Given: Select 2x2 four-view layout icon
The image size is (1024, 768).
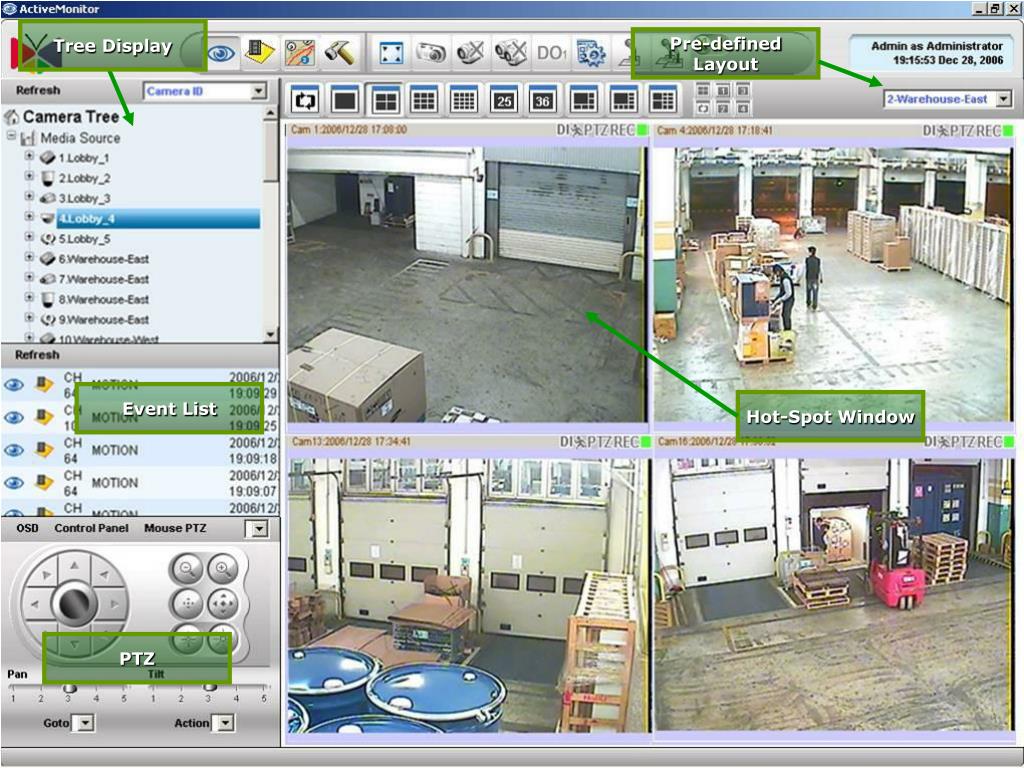Looking at the screenshot, I should (385, 100).
